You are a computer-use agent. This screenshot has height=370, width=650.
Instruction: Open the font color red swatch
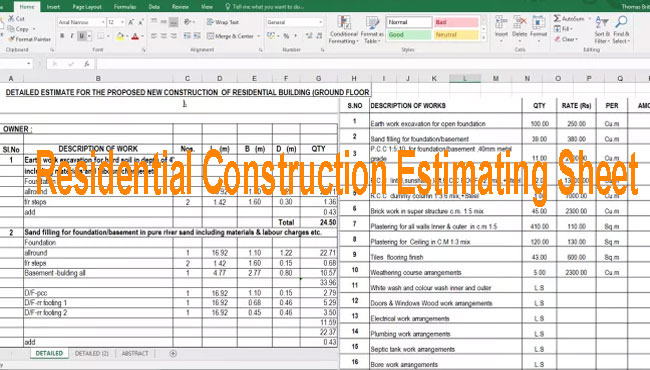coord(135,36)
